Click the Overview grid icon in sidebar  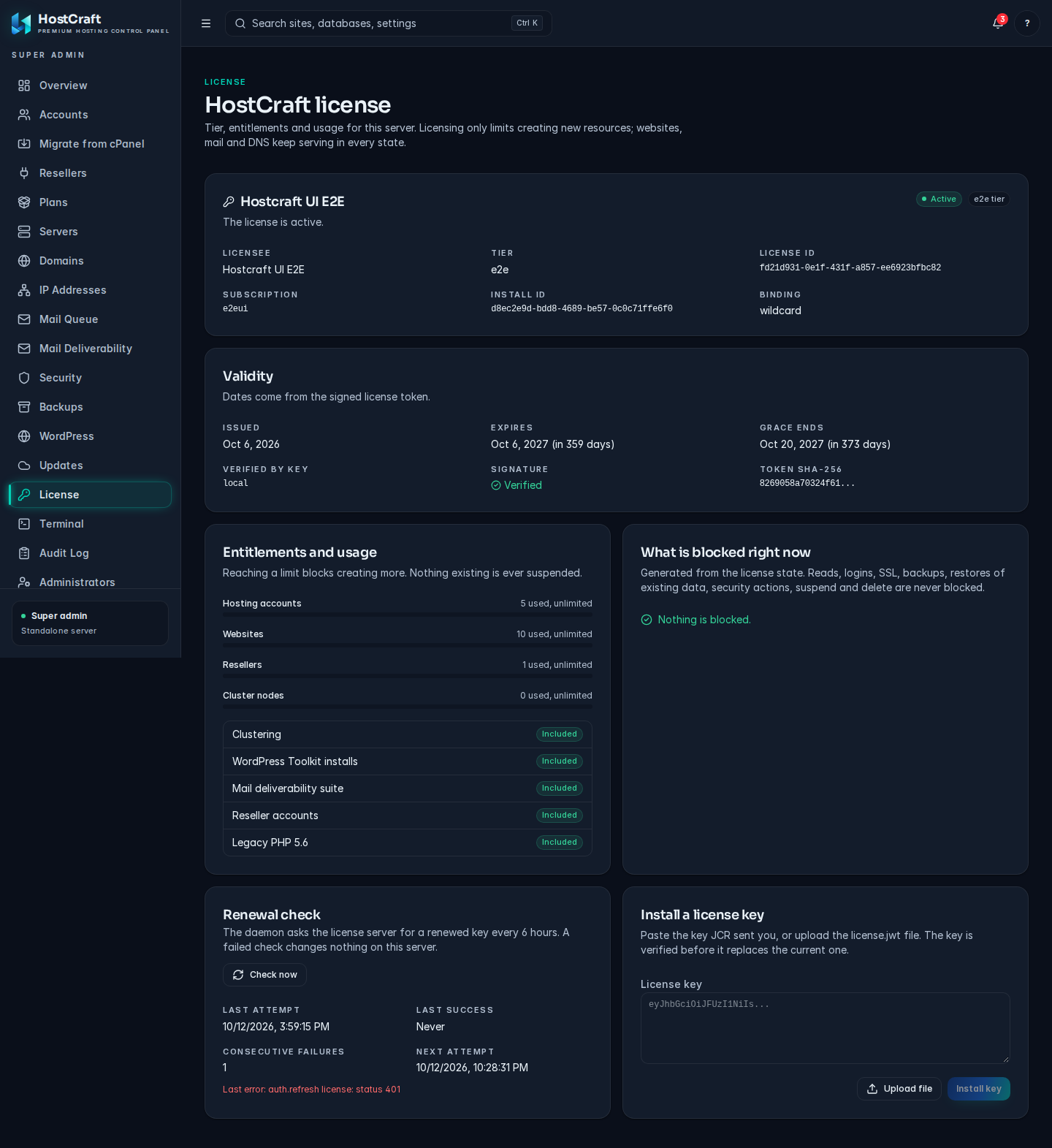click(24, 85)
